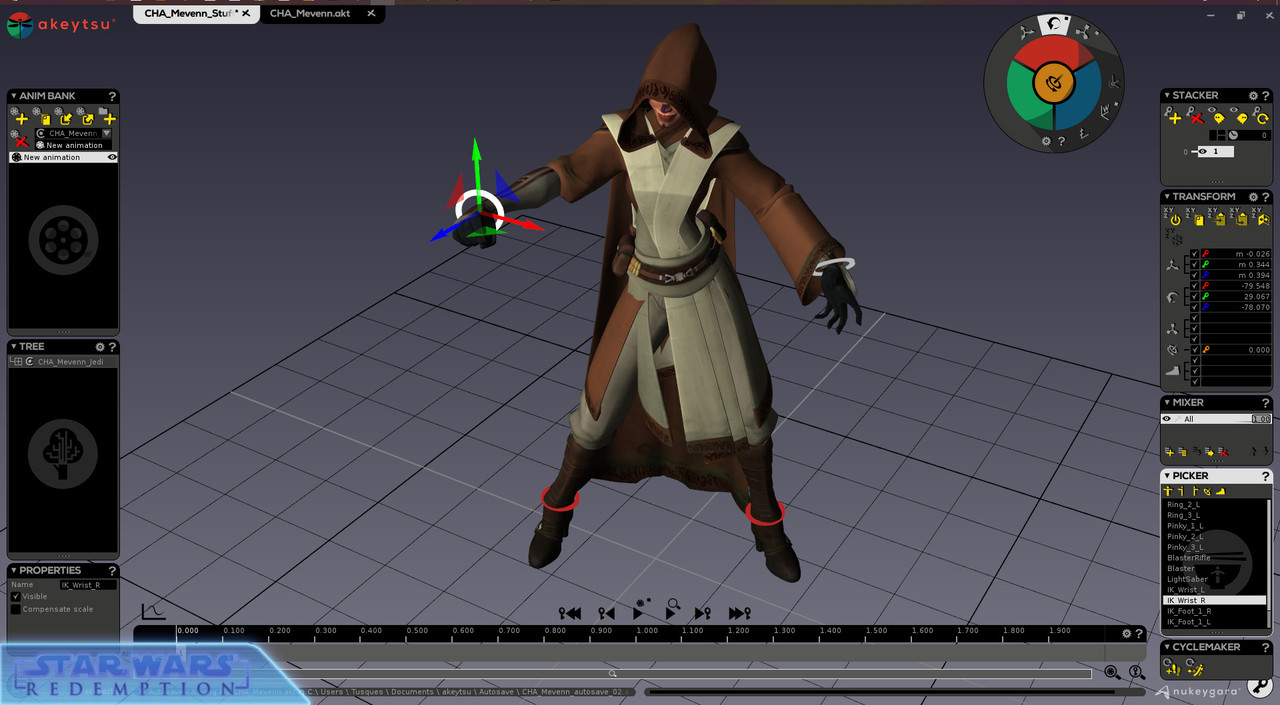Click first Cyclemaker footsteps icon
Viewport: 1280px width, 705px height.
(x=1172, y=668)
